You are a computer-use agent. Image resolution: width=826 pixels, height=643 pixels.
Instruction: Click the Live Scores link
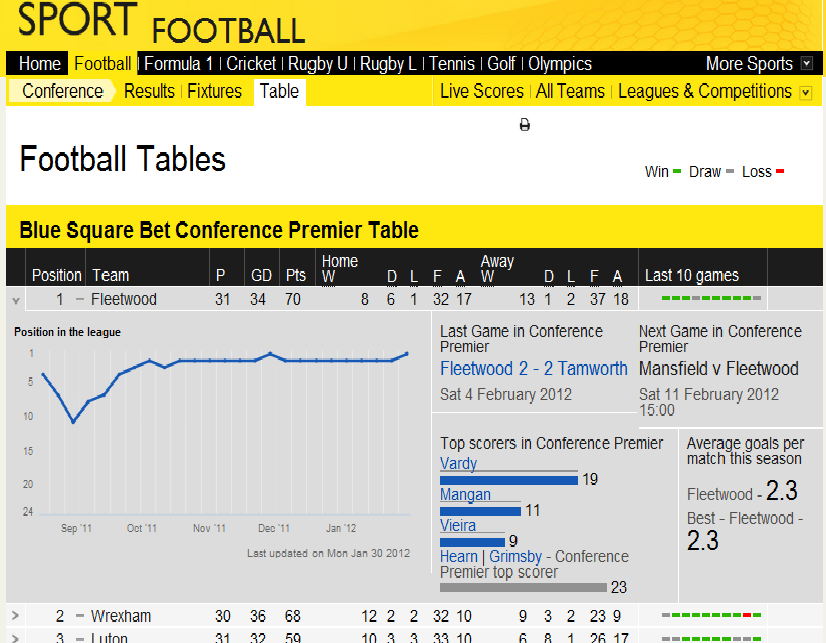point(481,92)
